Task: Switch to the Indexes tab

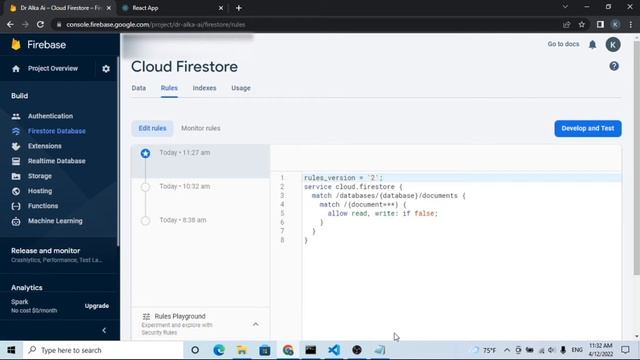Action: click(x=204, y=88)
